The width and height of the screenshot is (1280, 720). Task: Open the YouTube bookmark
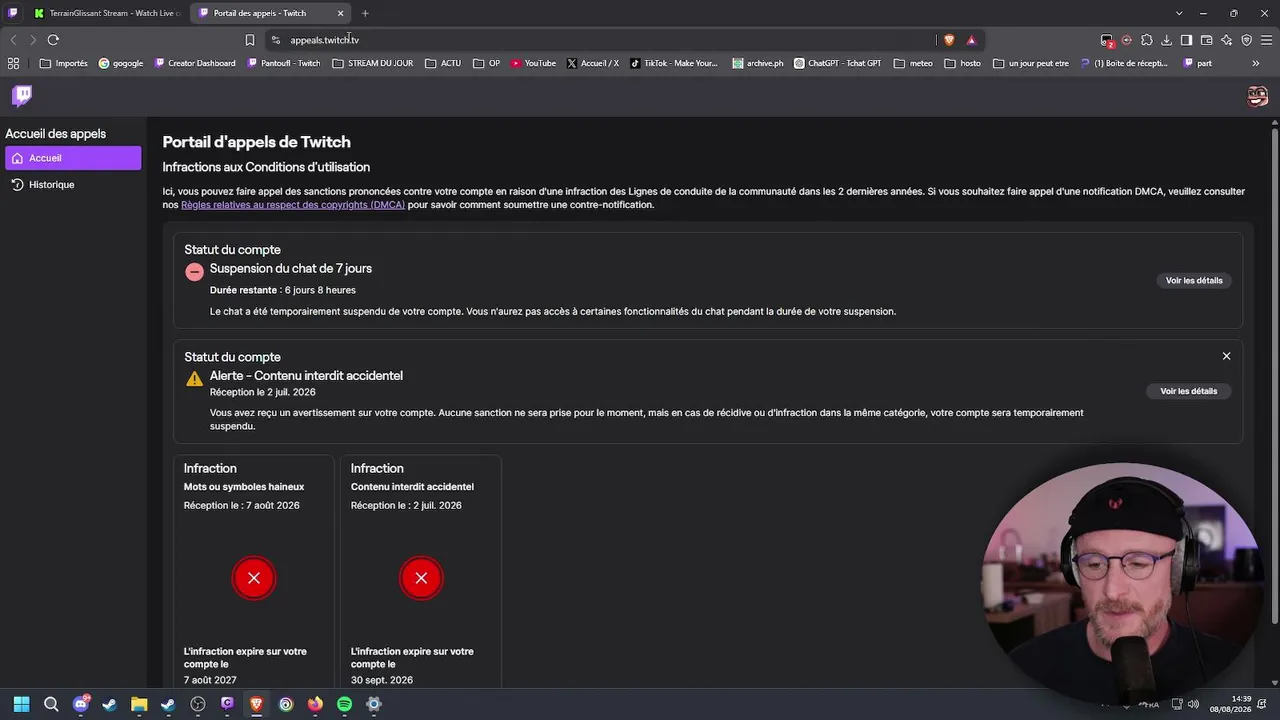pyautogui.click(x=533, y=63)
